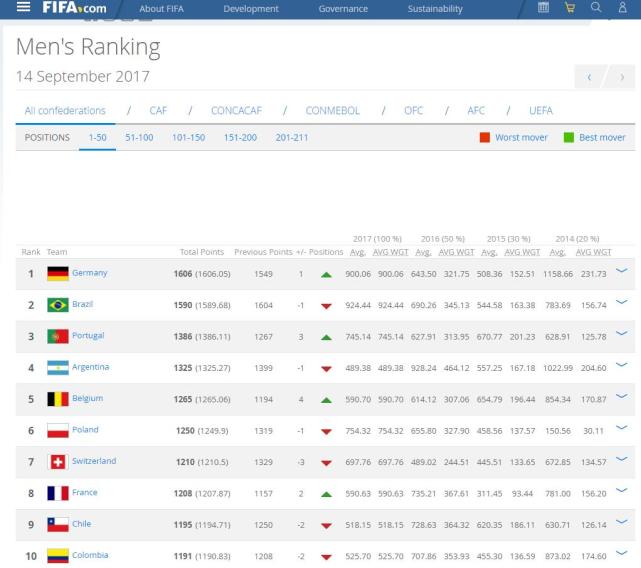This screenshot has width=641, height=568.
Task: Show positions 151-200
Action: point(240,137)
